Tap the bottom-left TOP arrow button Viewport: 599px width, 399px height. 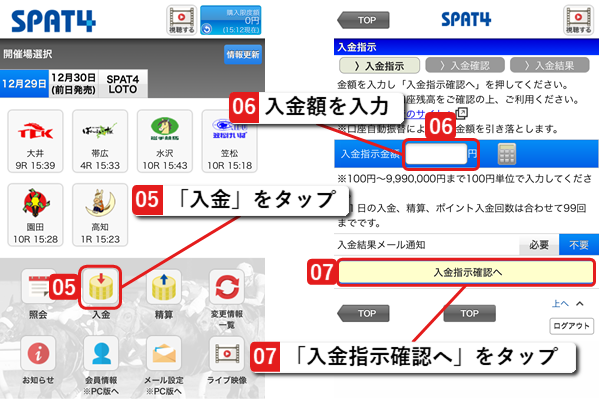[x=363, y=313]
